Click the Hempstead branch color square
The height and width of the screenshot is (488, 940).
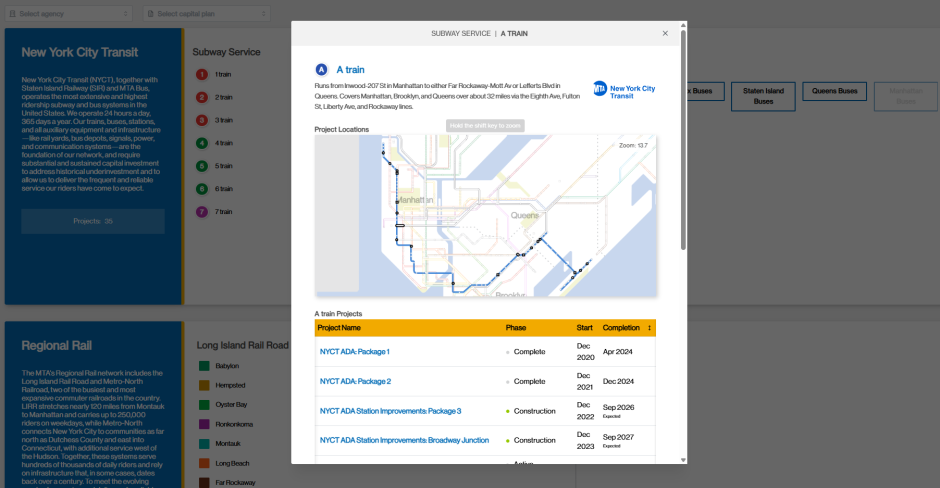(204, 385)
